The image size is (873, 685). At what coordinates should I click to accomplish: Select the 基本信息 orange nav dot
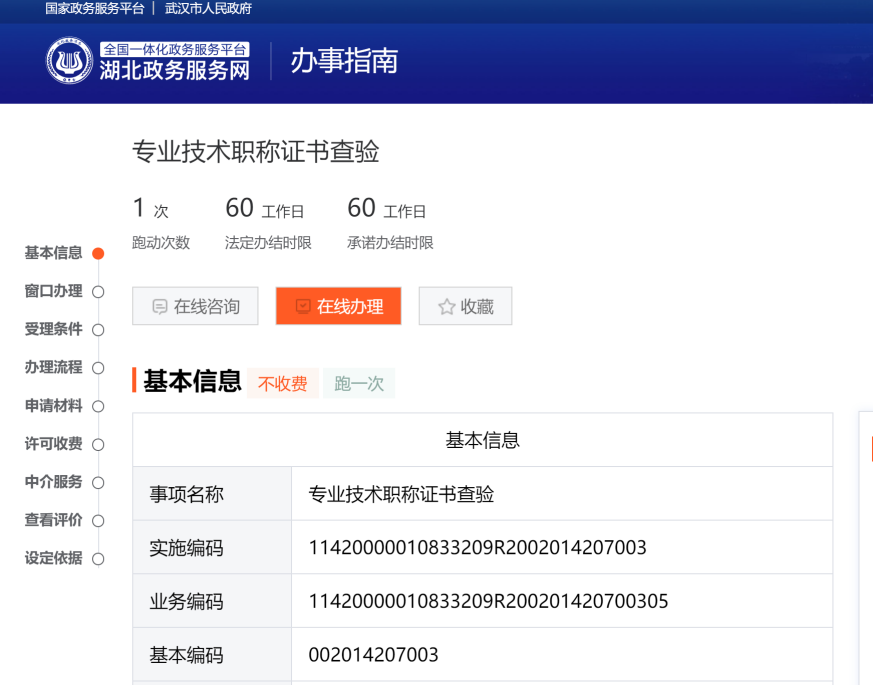coord(98,254)
